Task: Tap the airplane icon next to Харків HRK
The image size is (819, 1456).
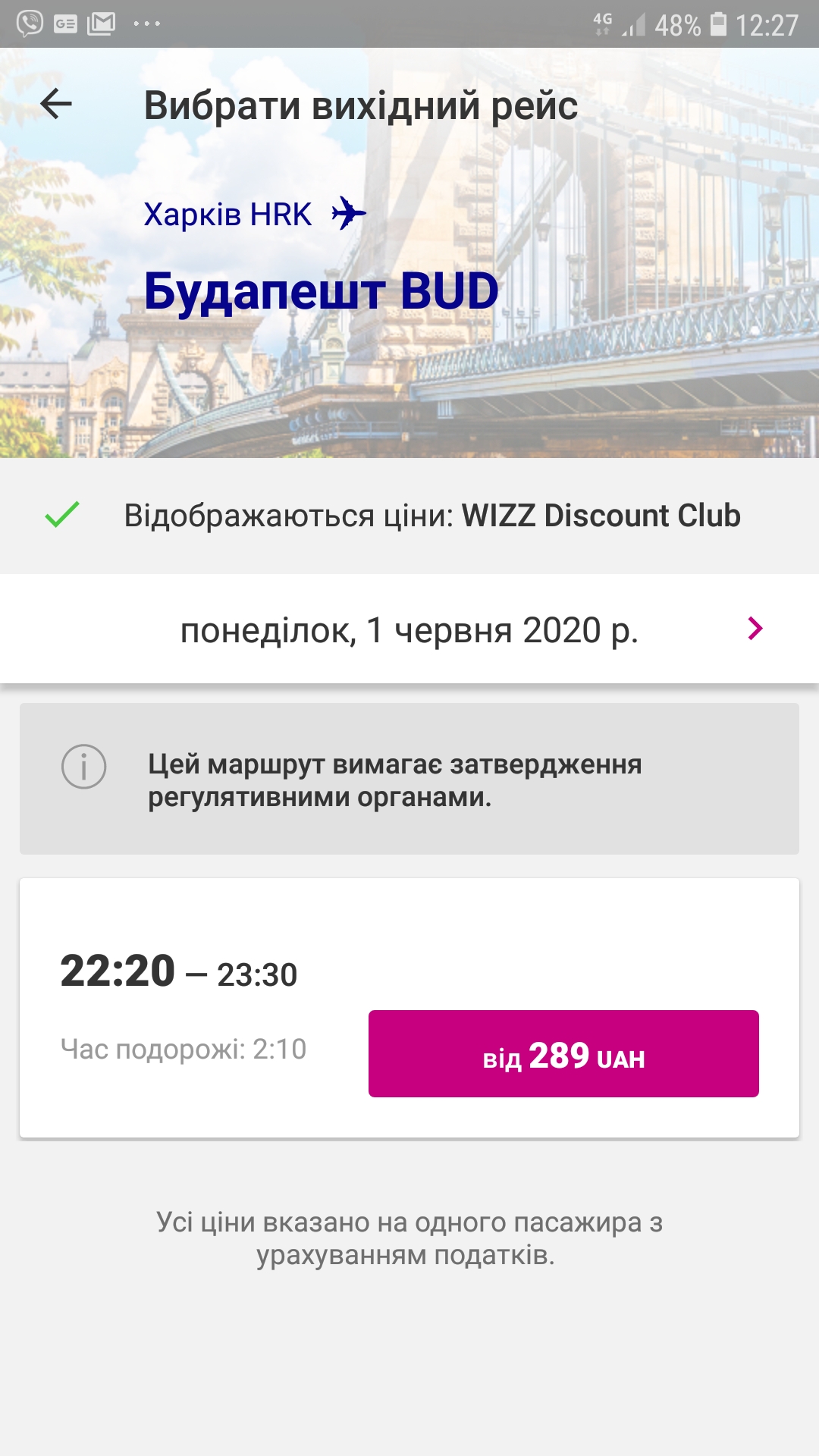Action: tap(349, 213)
